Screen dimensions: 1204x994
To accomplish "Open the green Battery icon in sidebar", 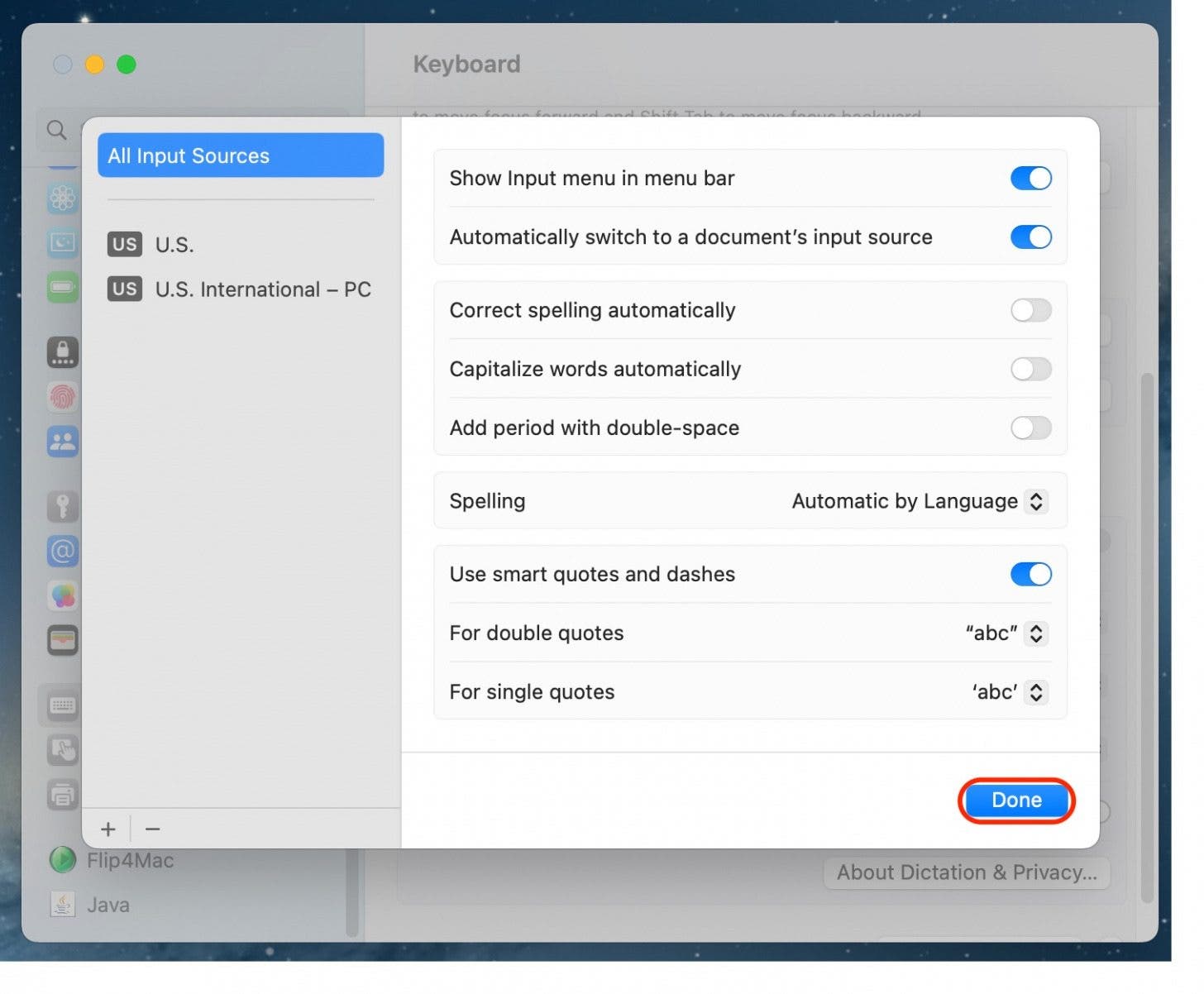I will (63, 287).
